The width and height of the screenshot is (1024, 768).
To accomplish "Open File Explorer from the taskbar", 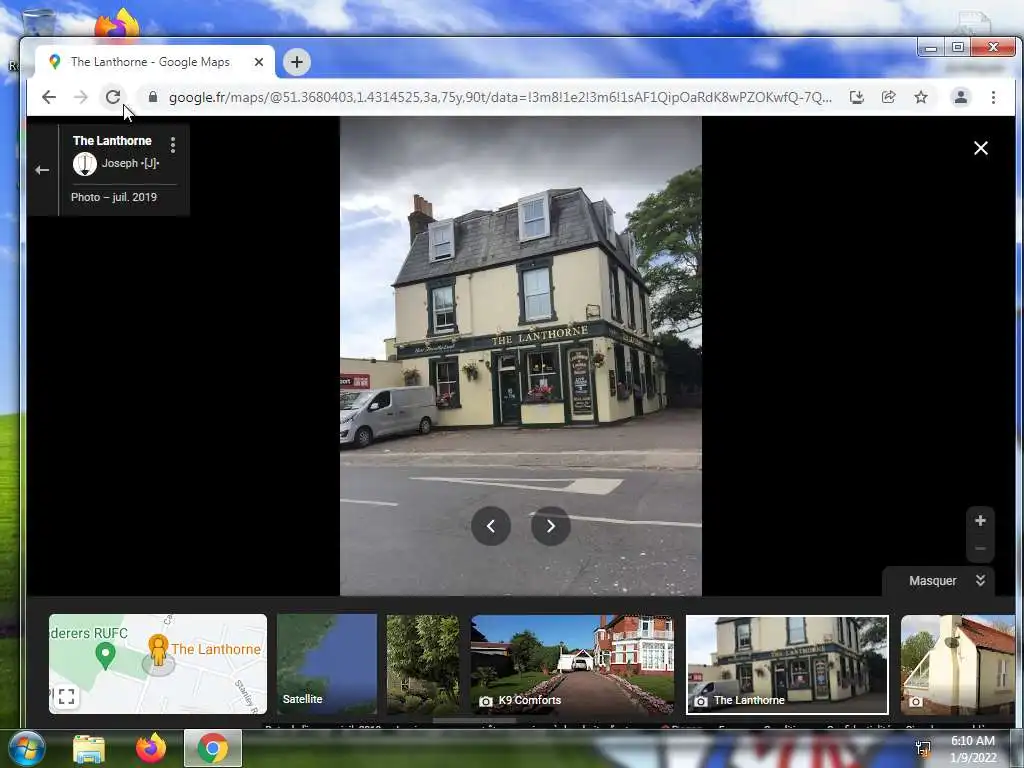I will pyautogui.click(x=89, y=748).
